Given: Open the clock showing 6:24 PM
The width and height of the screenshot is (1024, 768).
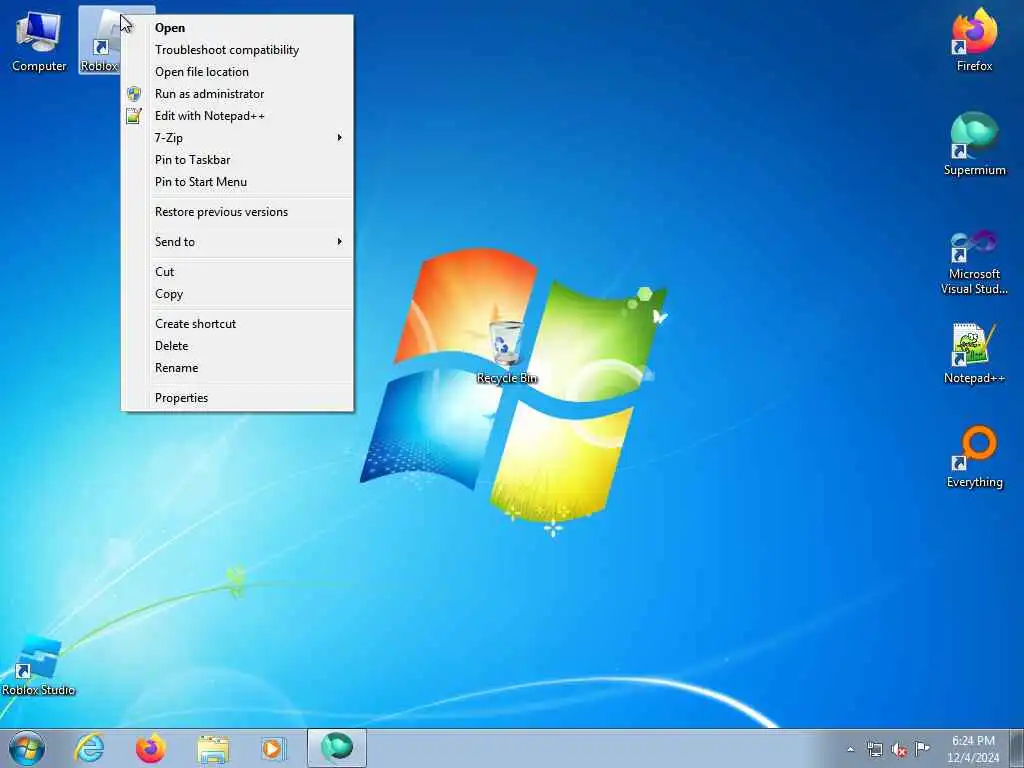Looking at the screenshot, I should pyautogui.click(x=973, y=749).
